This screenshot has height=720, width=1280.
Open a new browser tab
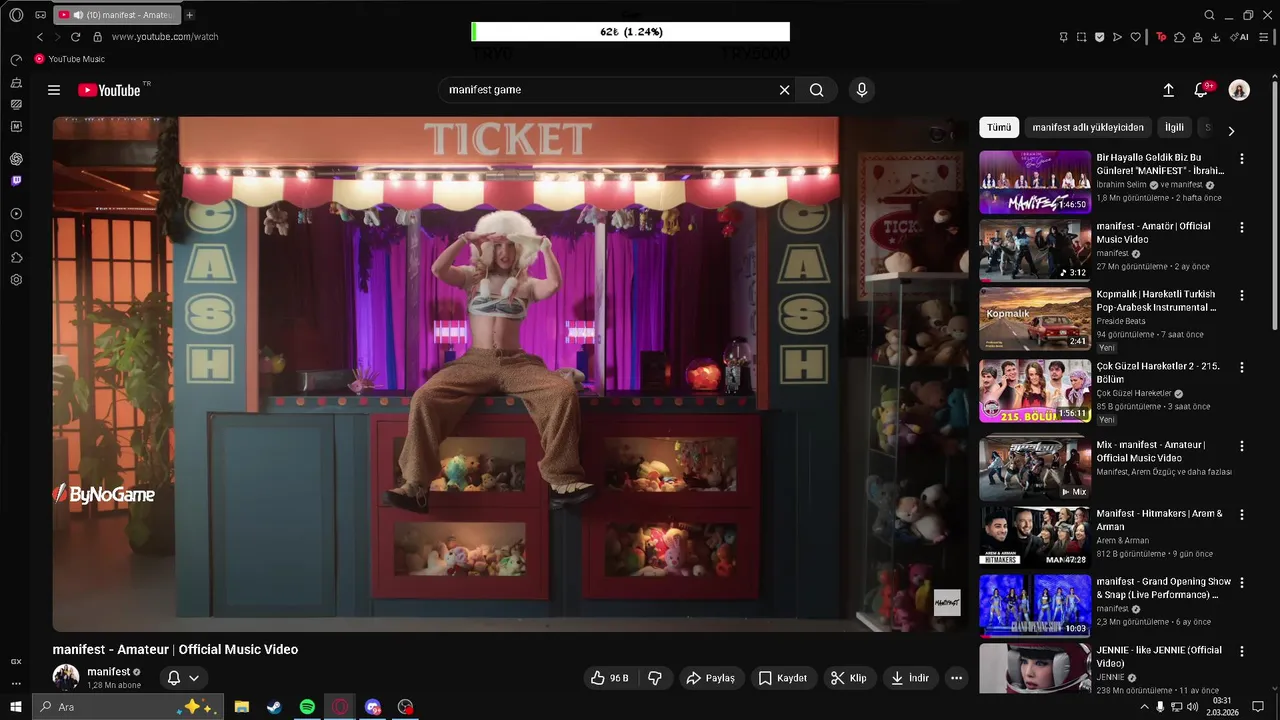coord(190,15)
